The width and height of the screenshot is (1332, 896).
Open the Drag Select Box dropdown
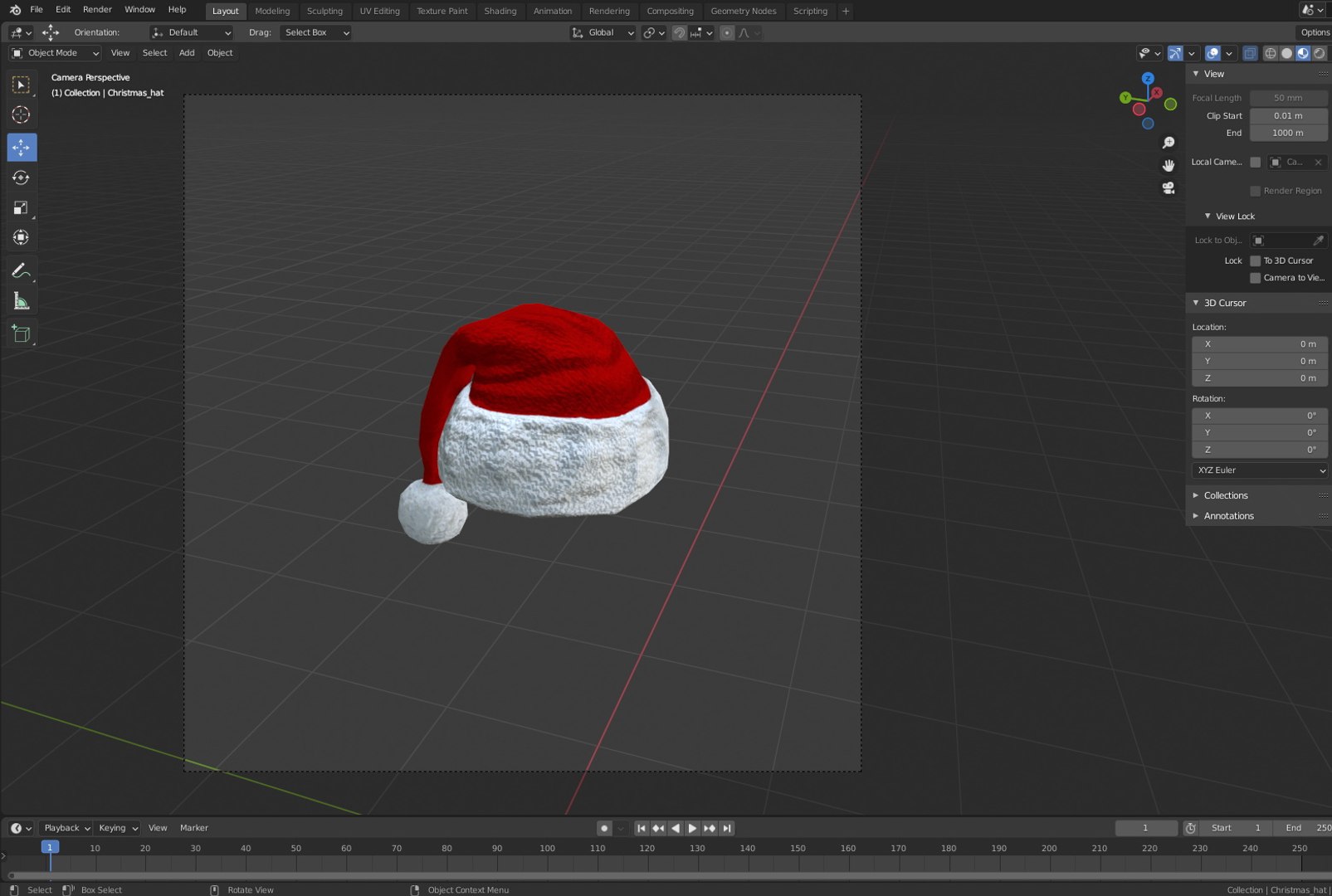point(316,32)
